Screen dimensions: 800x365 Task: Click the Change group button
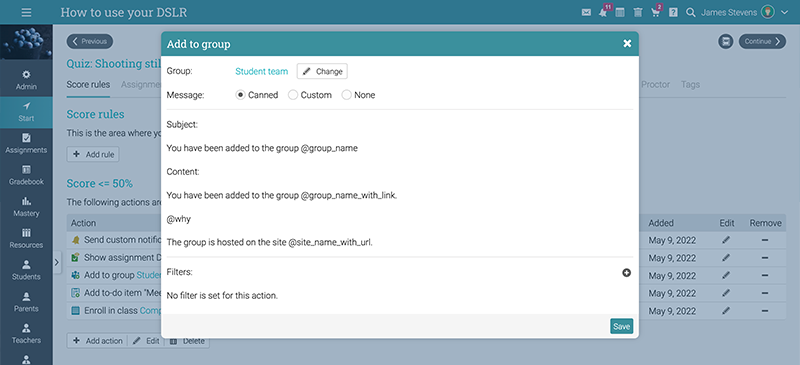click(x=322, y=71)
